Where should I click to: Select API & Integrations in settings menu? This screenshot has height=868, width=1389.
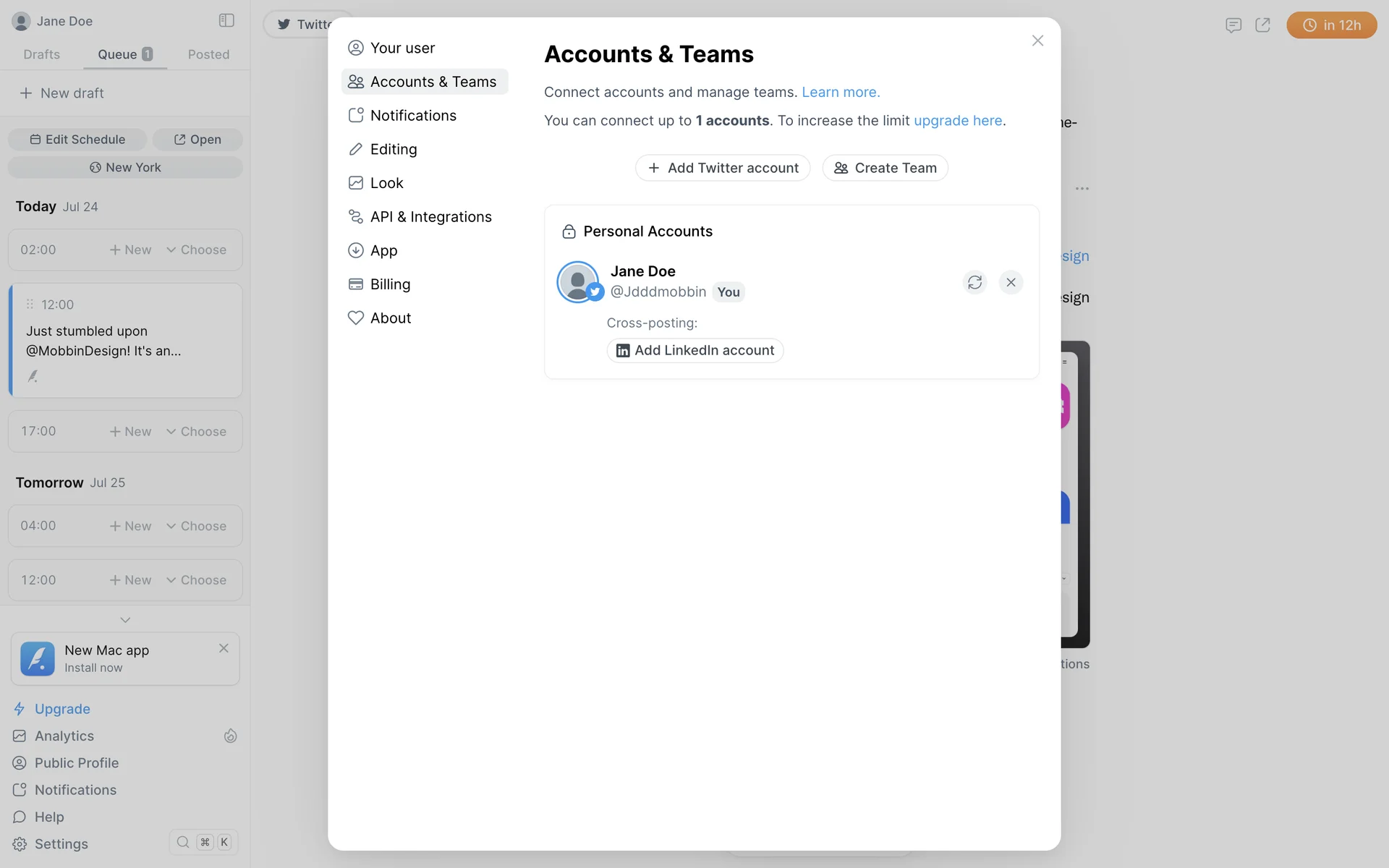pos(430,217)
